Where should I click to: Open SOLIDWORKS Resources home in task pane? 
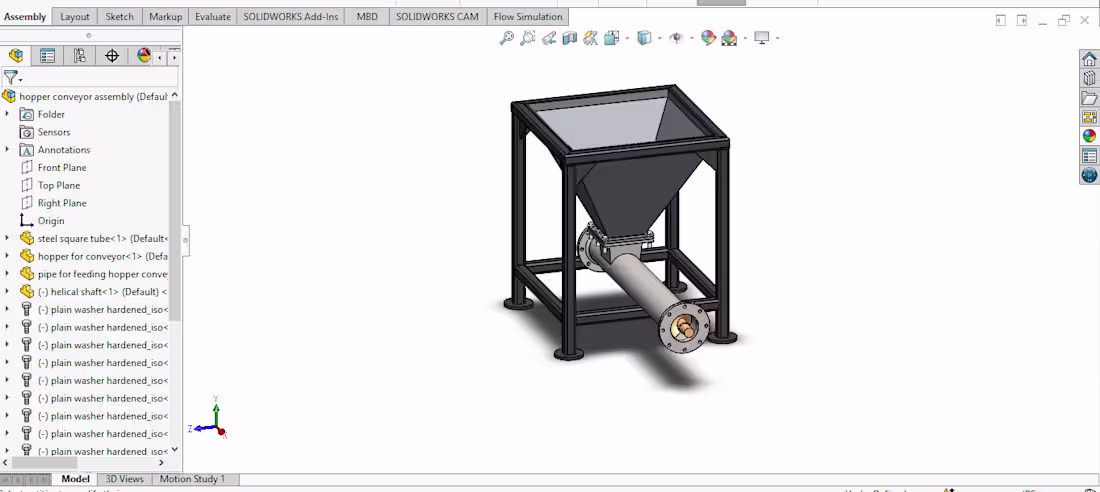tap(1089, 59)
